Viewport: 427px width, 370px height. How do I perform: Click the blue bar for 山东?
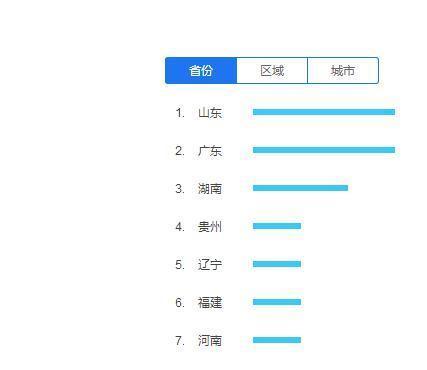324,112
